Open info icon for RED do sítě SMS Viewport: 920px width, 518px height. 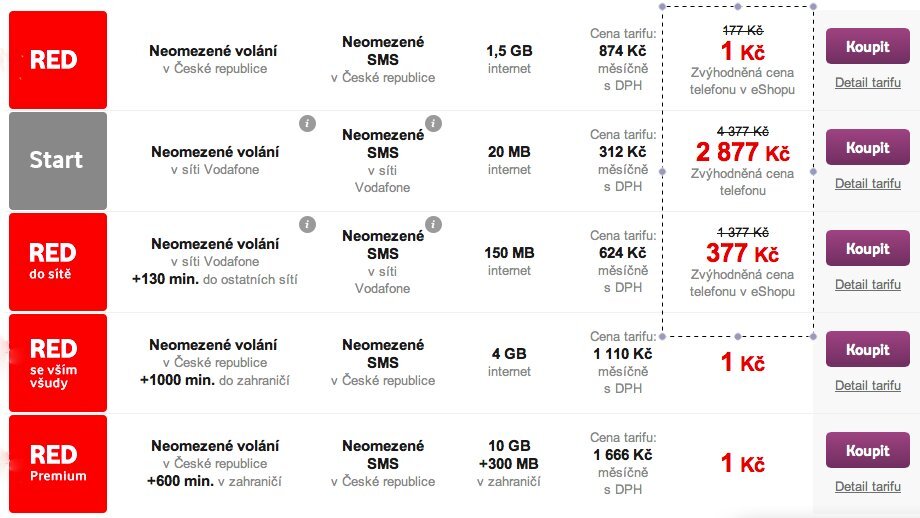pos(433,224)
